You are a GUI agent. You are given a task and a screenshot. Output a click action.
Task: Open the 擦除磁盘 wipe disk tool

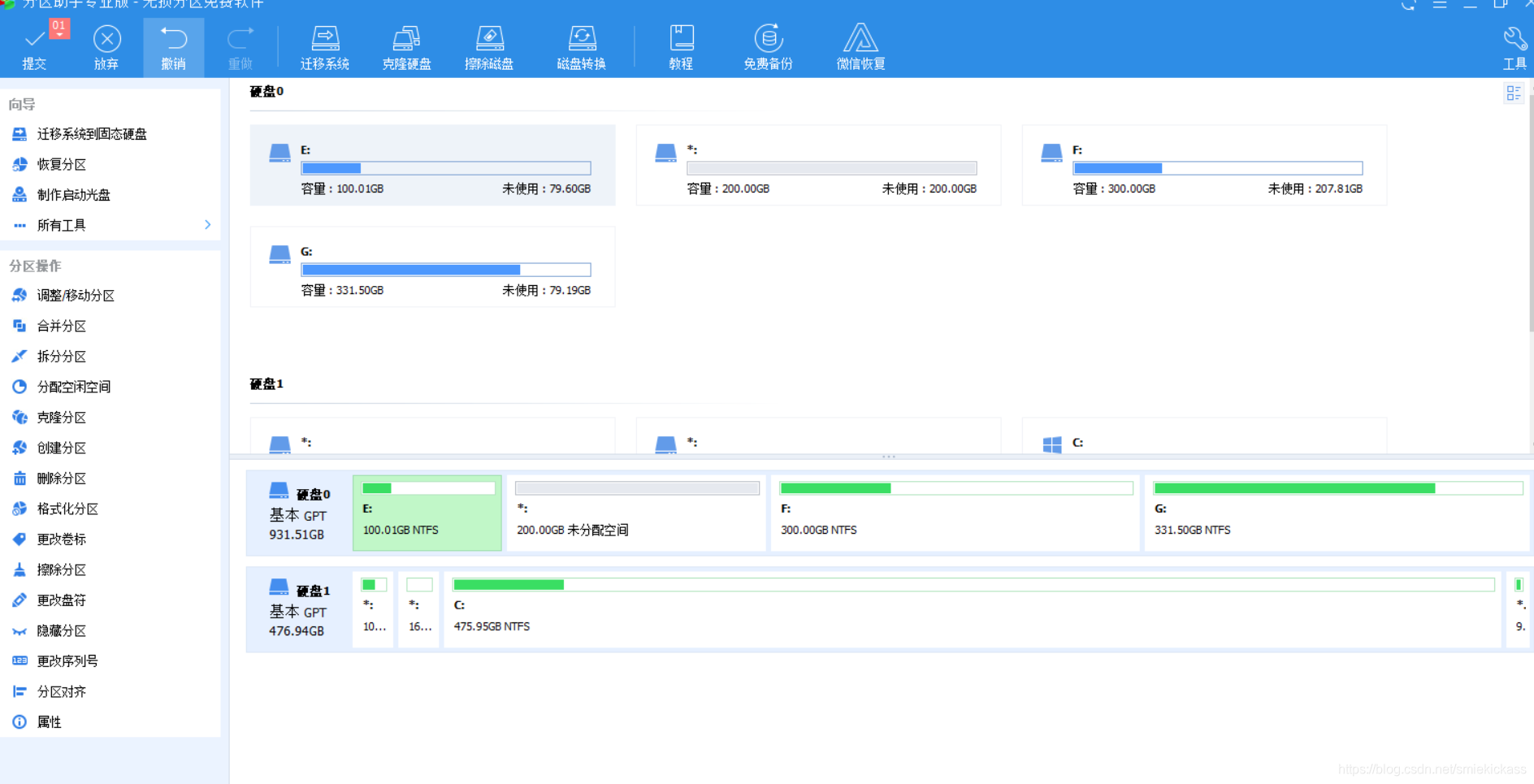pyautogui.click(x=489, y=48)
